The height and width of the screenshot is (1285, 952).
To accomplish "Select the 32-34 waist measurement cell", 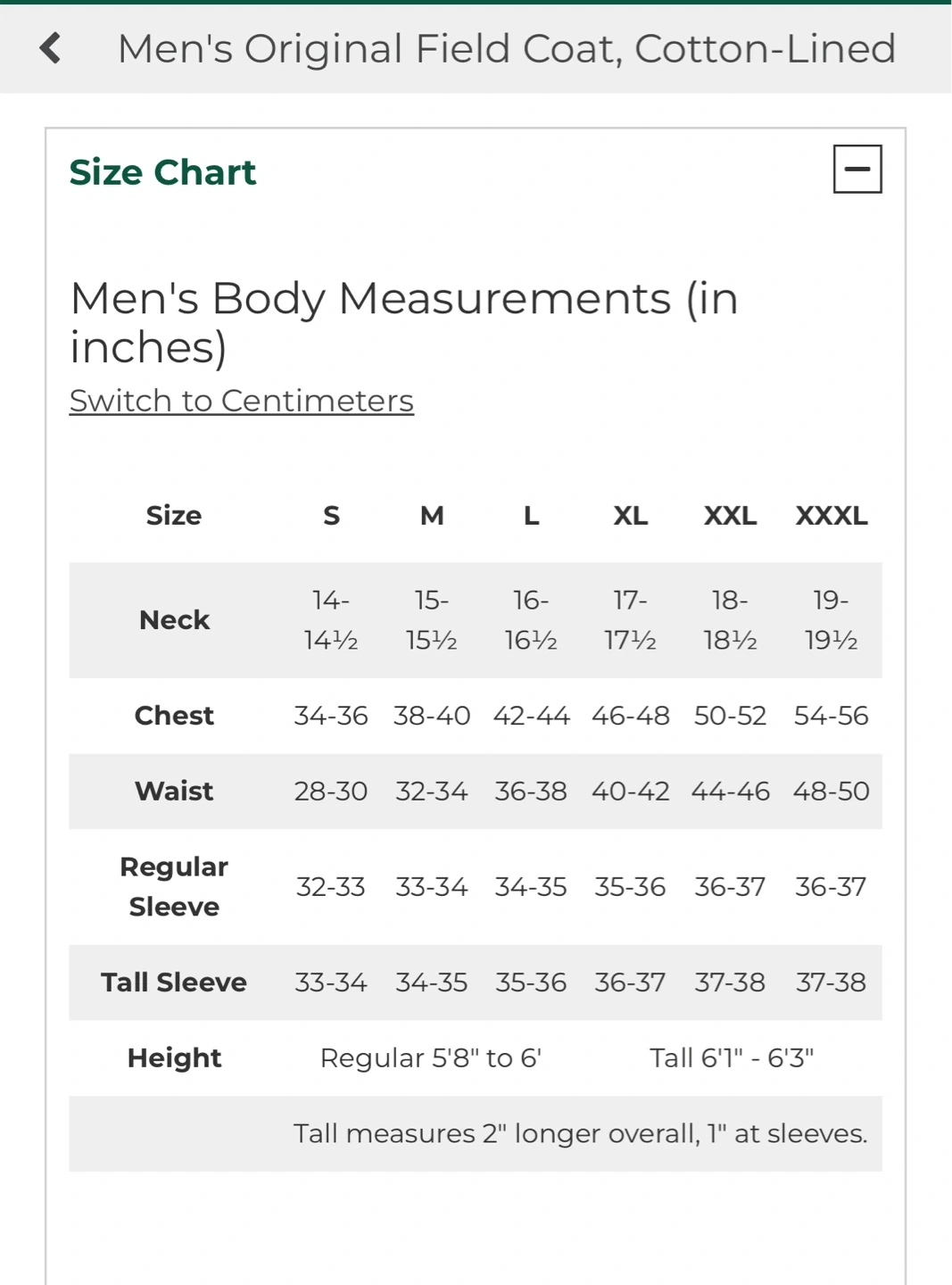I will 431,792.
